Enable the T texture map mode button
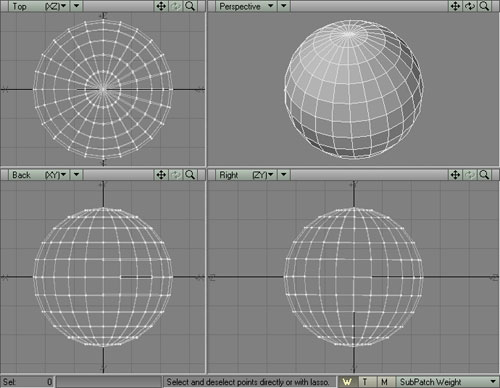 coord(365,382)
